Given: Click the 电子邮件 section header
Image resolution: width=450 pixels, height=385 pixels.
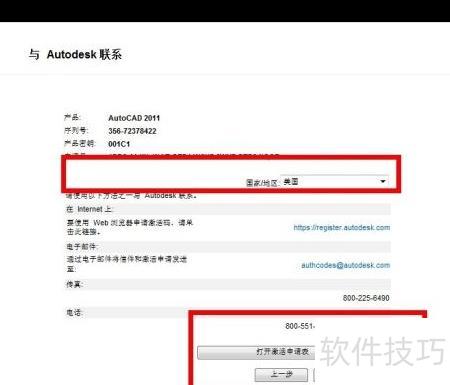Looking at the screenshot, I should pyautogui.click(x=228, y=246).
